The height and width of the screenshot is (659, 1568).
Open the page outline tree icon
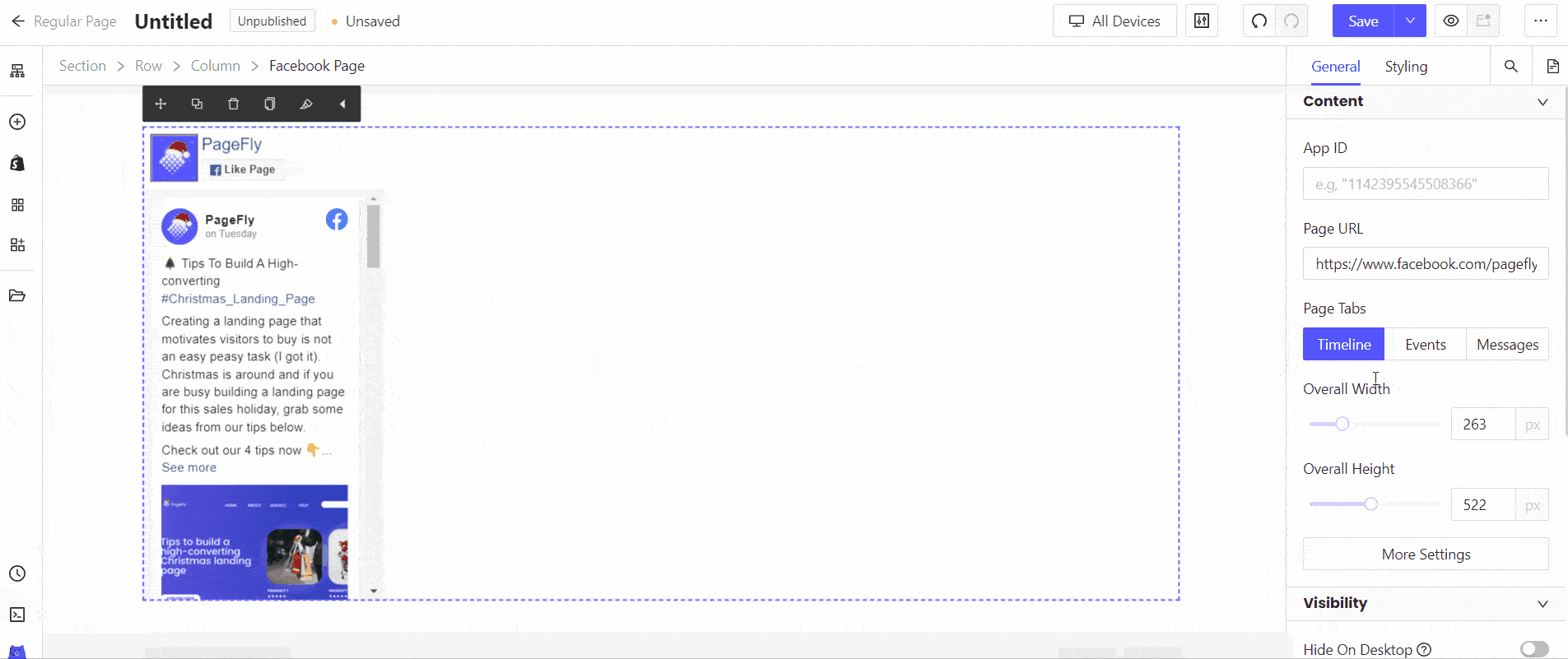[17, 72]
